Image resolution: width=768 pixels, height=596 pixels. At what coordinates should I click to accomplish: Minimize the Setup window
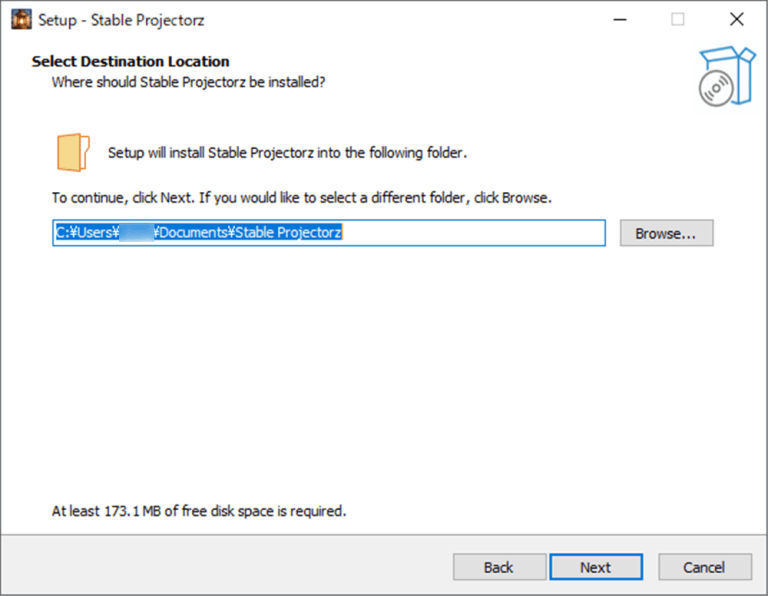pyautogui.click(x=618, y=19)
